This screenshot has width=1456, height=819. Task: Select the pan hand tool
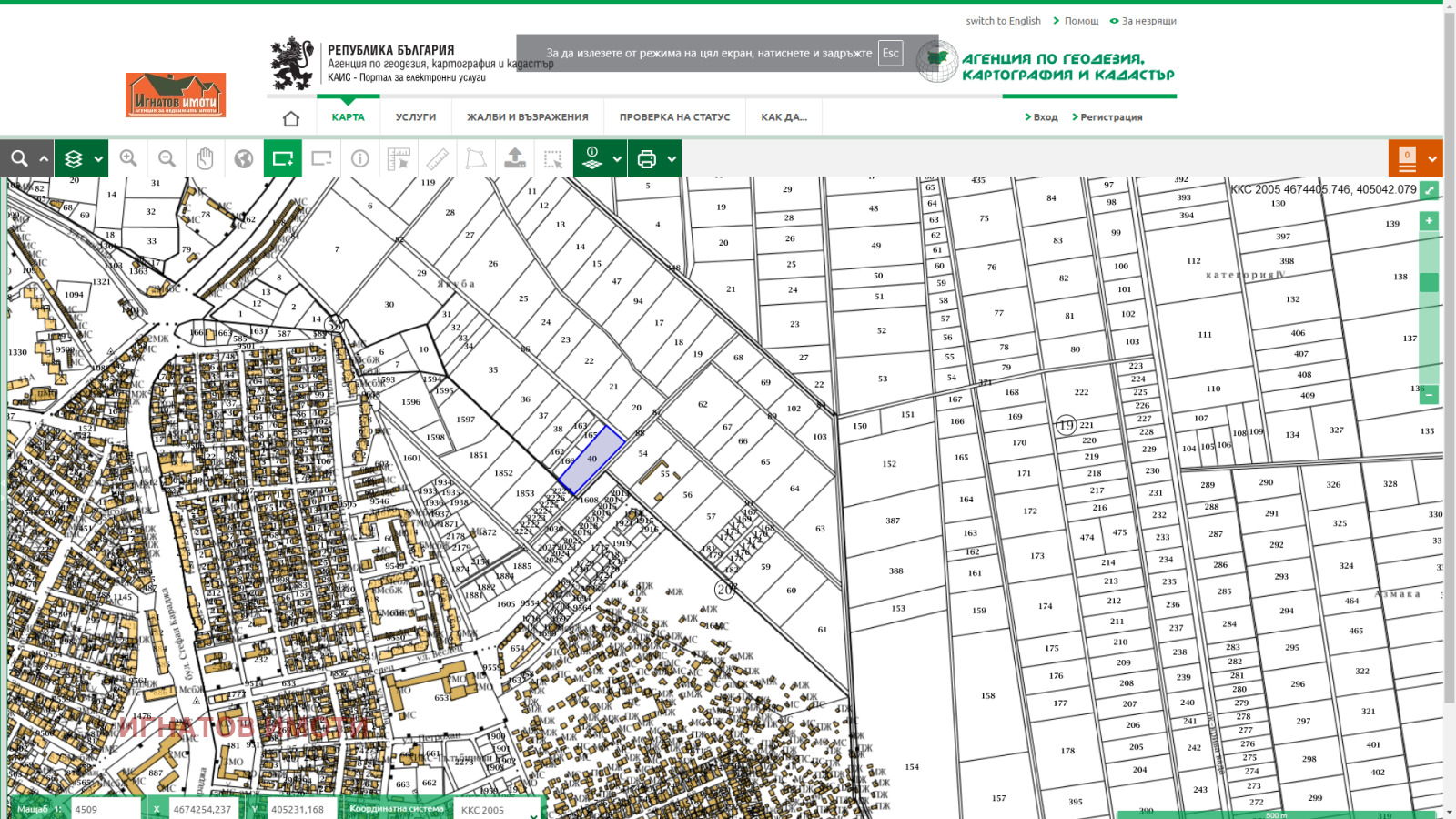pos(205,158)
